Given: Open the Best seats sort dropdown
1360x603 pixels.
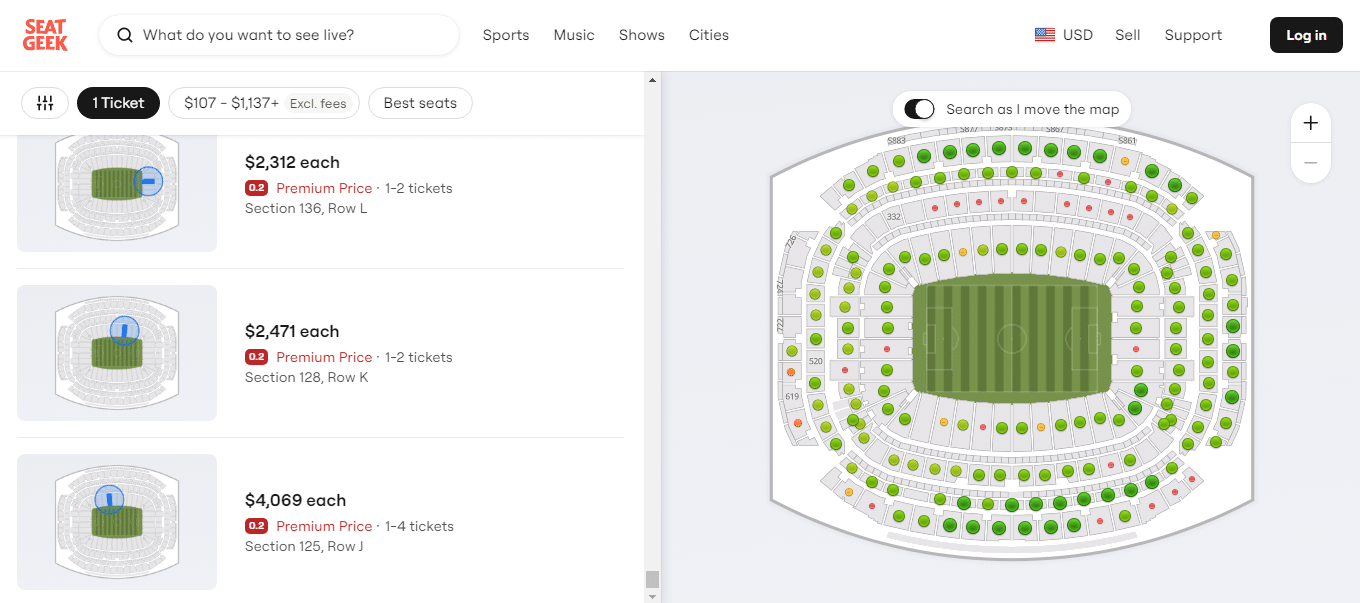Looking at the screenshot, I should point(420,103).
